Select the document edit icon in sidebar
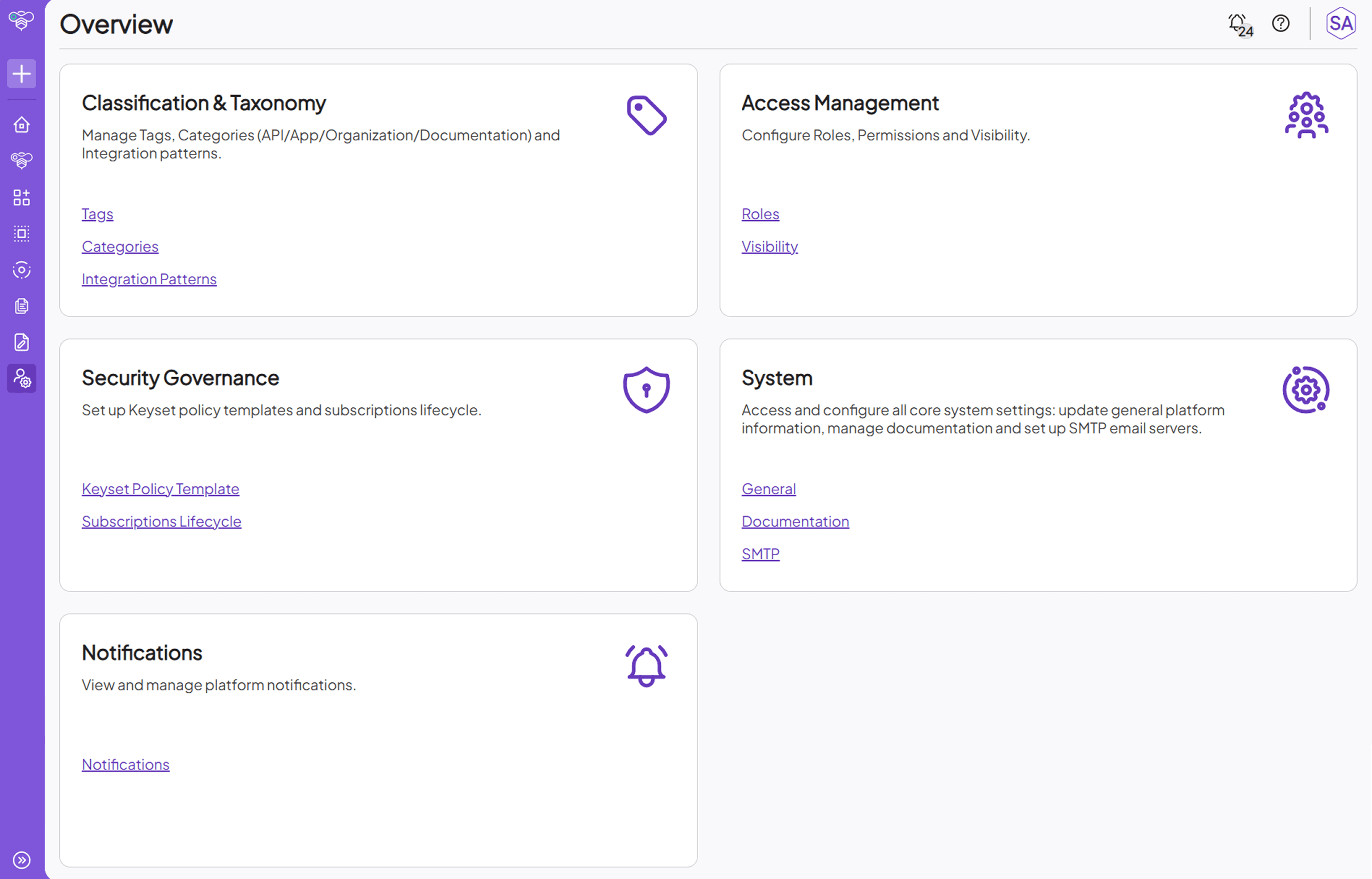Viewport: 1372px width, 879px height. pos(21,343)
